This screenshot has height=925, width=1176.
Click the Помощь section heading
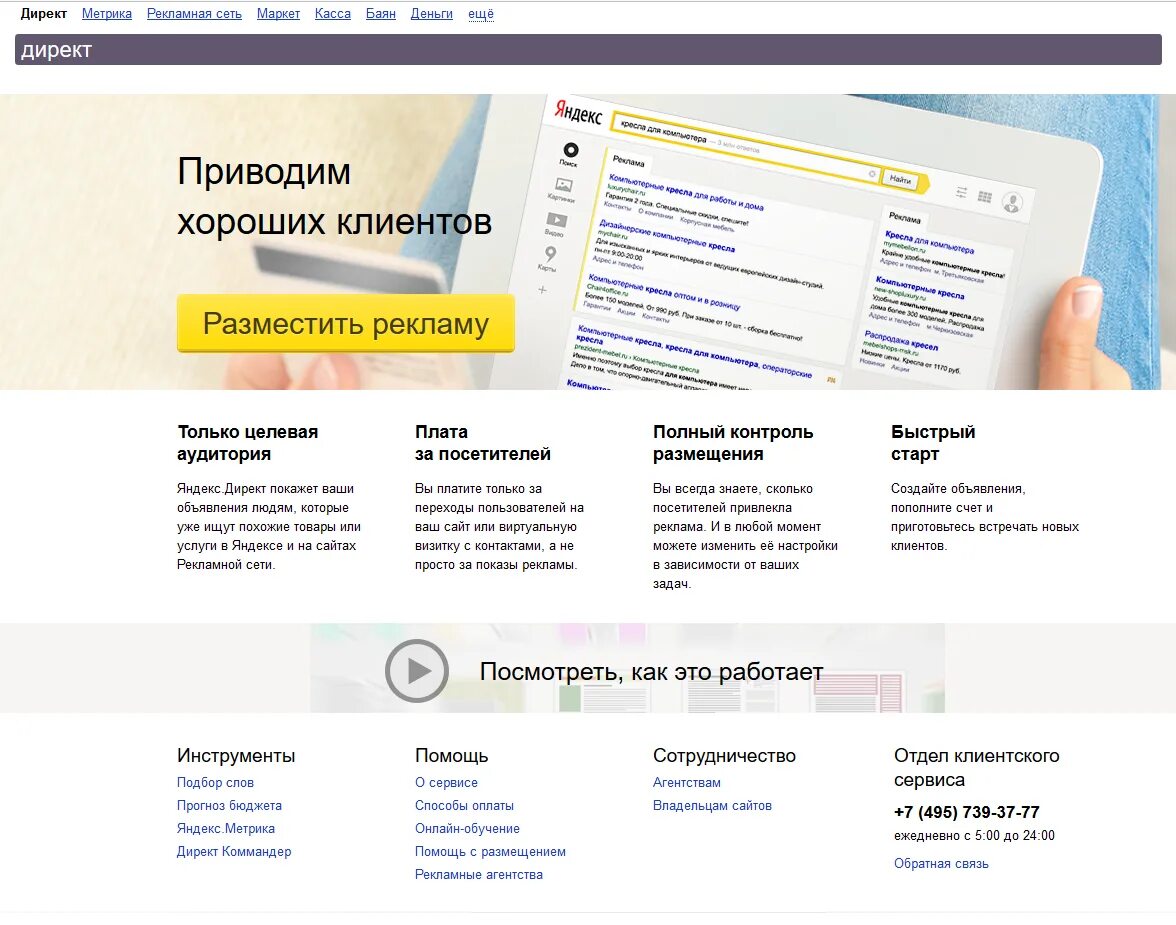click(452, 755)
